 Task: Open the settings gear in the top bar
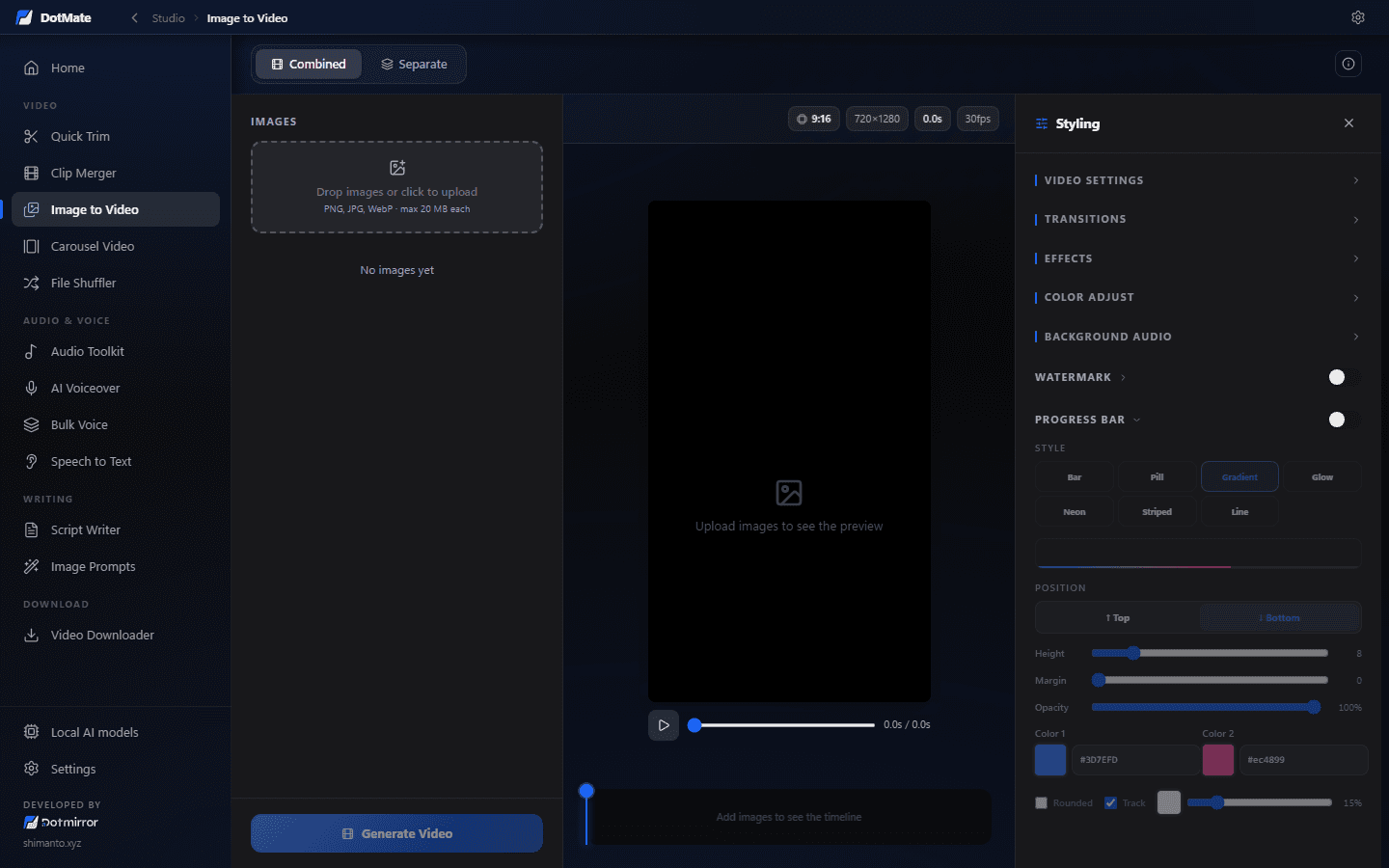point(1358,17)
